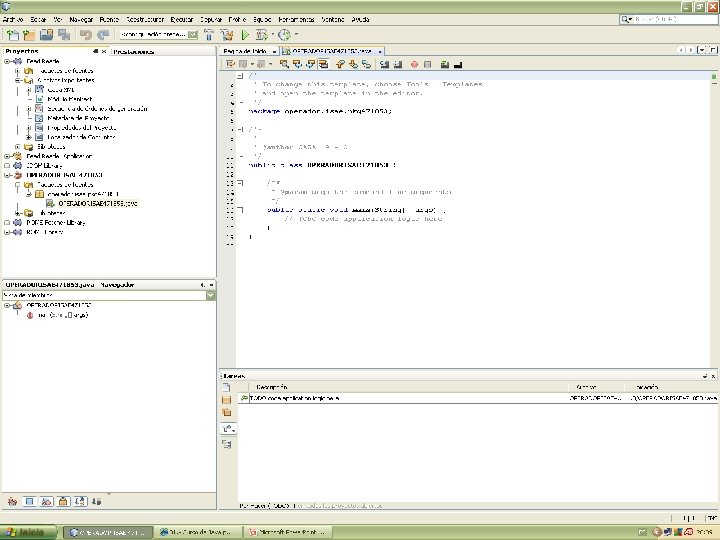Click the Profile Project clock icon

click(283, 35)
